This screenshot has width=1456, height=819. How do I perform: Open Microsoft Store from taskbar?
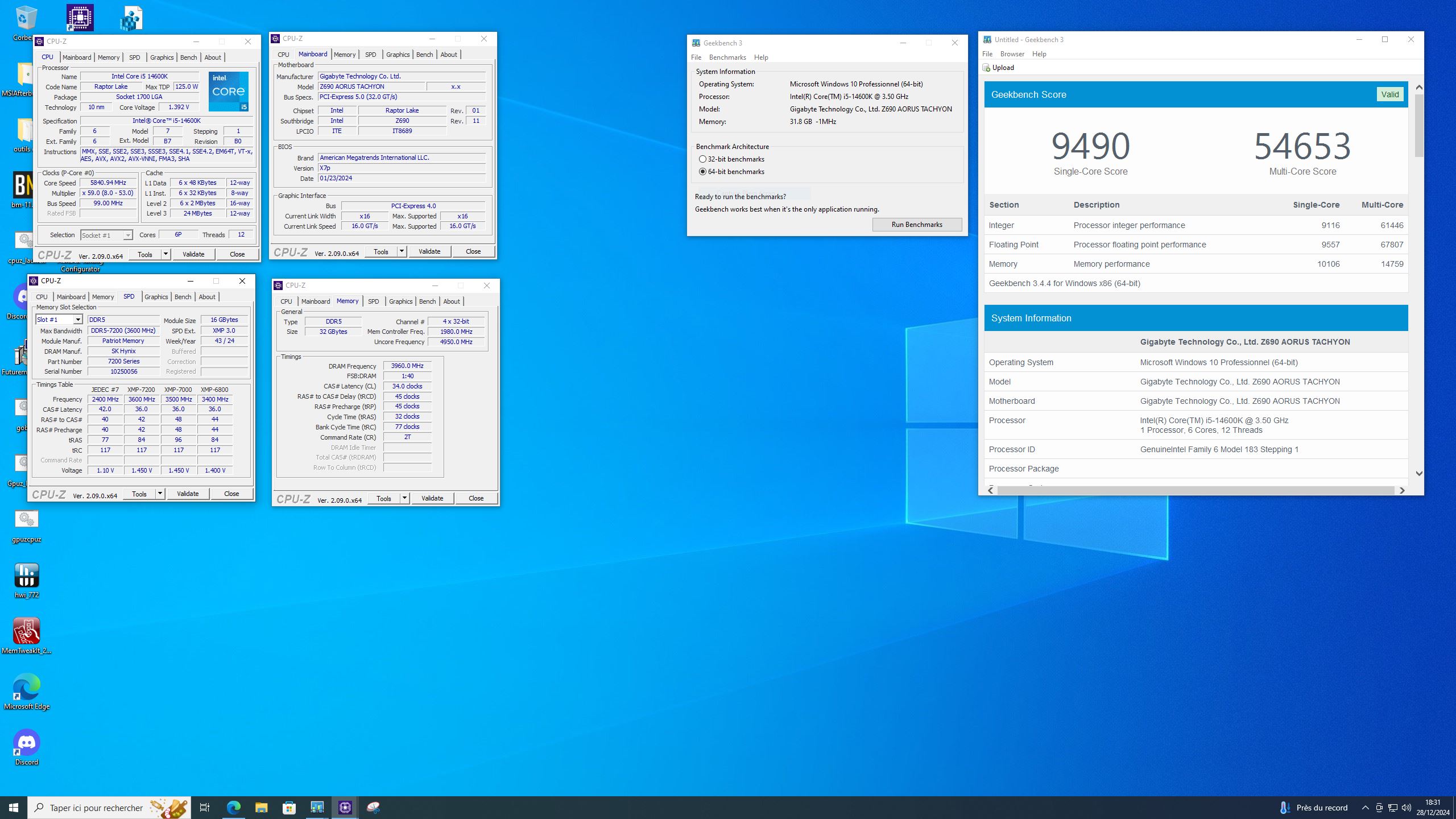pyautogui.click(x=289, y=808)
